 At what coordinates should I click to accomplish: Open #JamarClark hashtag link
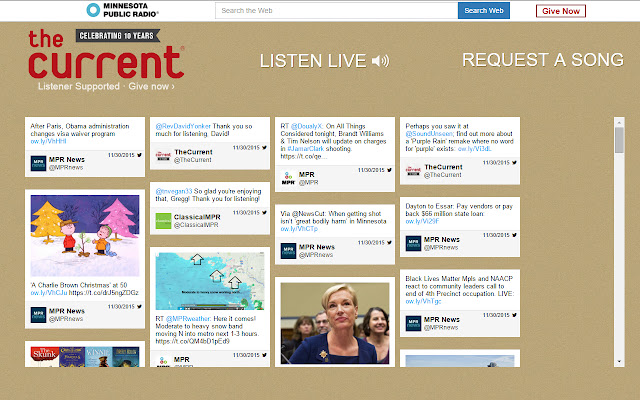click(x=304, y=149)
